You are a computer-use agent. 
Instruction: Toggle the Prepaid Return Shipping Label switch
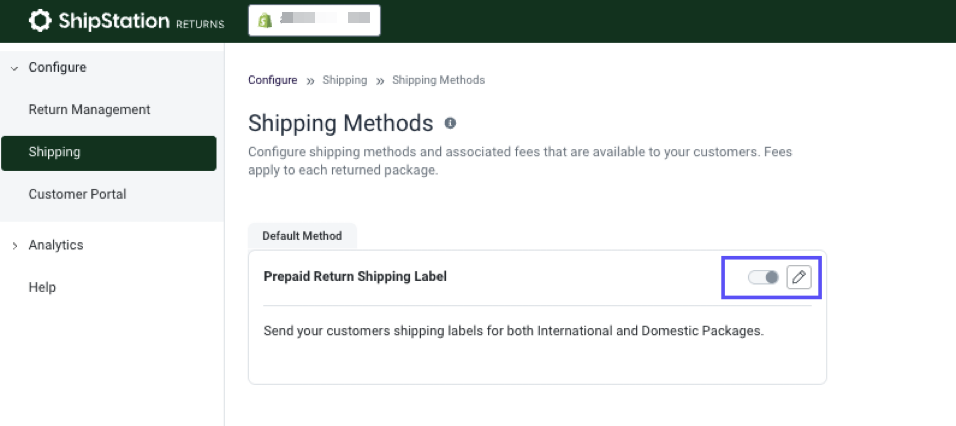tap(763, 277)
